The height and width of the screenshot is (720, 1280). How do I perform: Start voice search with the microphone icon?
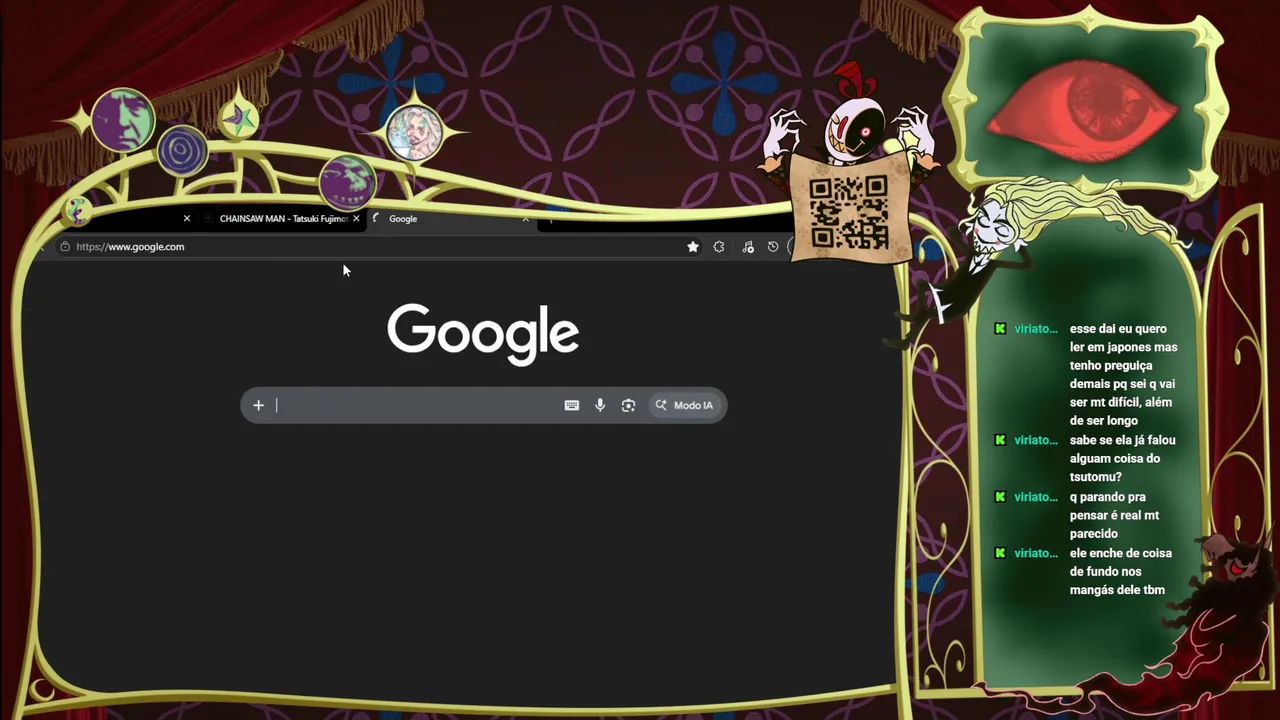coord(600,405)
